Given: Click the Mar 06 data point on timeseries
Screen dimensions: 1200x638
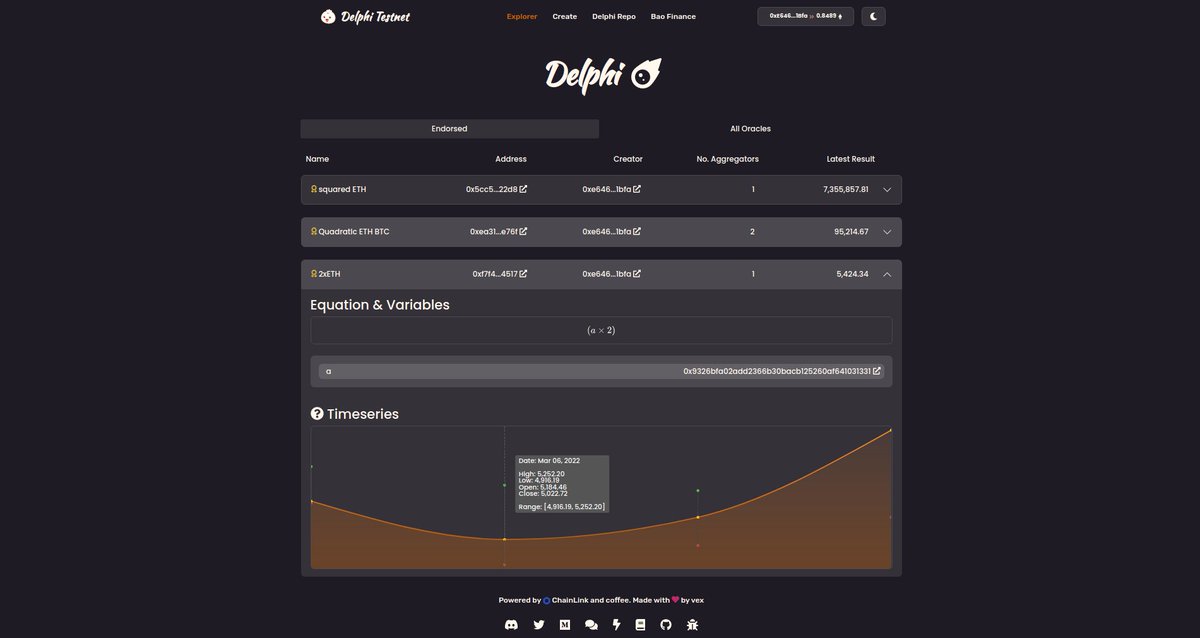Looking at the screenshot, I should [x=504, y=539].
